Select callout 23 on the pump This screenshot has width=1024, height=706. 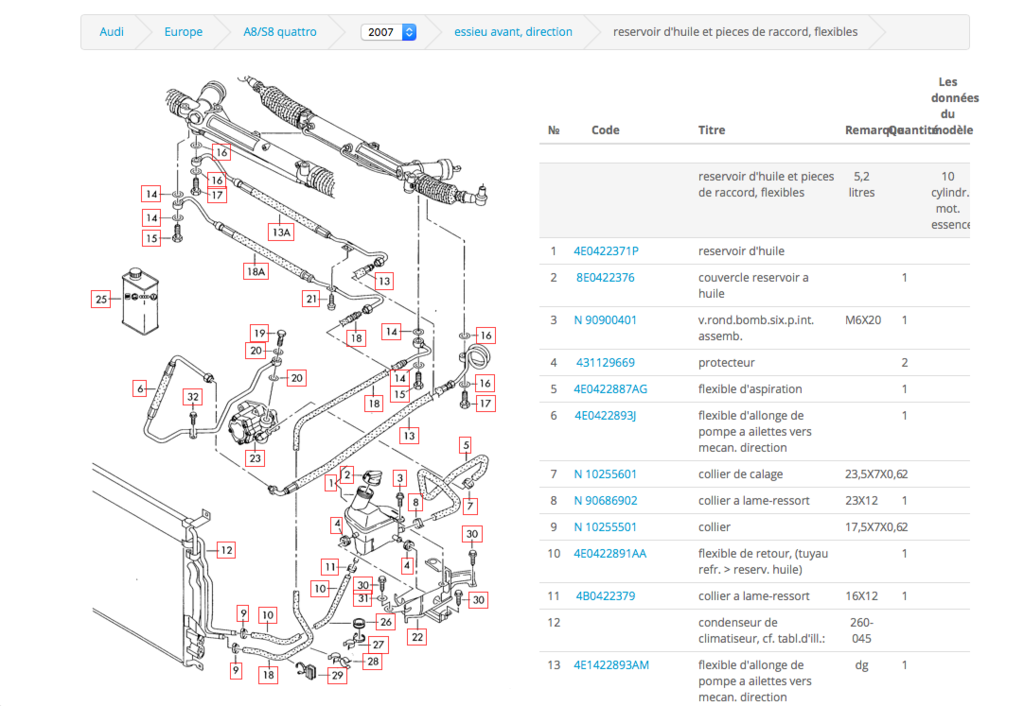click(x=256, y=459)
